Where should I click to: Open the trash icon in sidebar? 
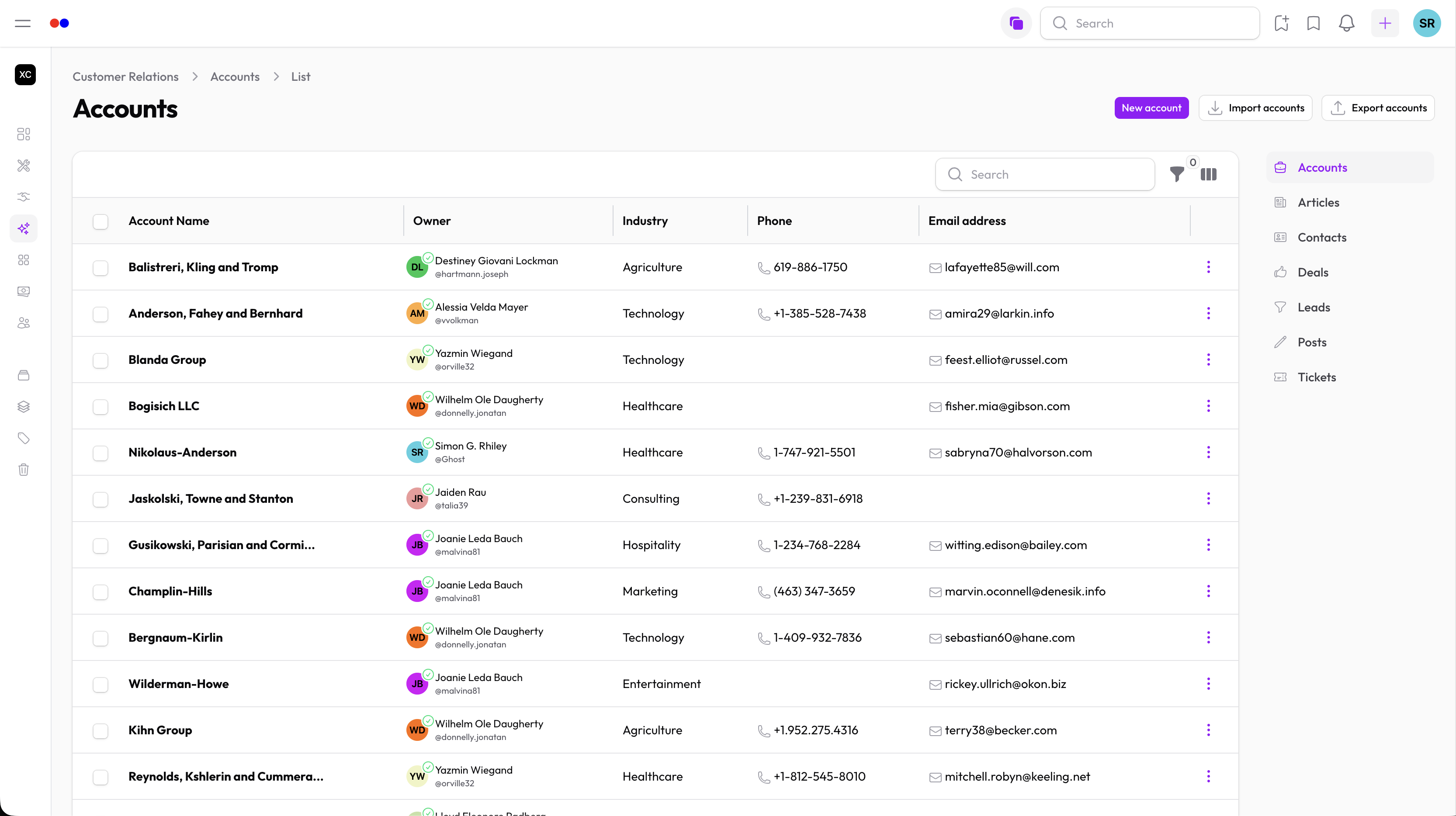pos(24,470)
